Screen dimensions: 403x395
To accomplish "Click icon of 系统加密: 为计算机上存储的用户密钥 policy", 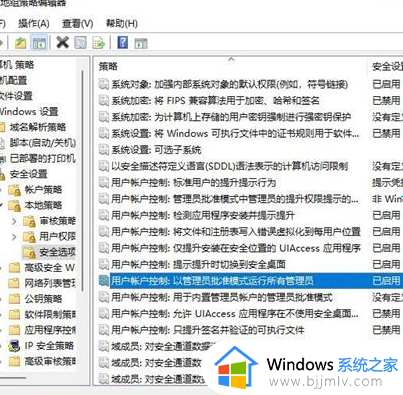I will click(104, 117).
